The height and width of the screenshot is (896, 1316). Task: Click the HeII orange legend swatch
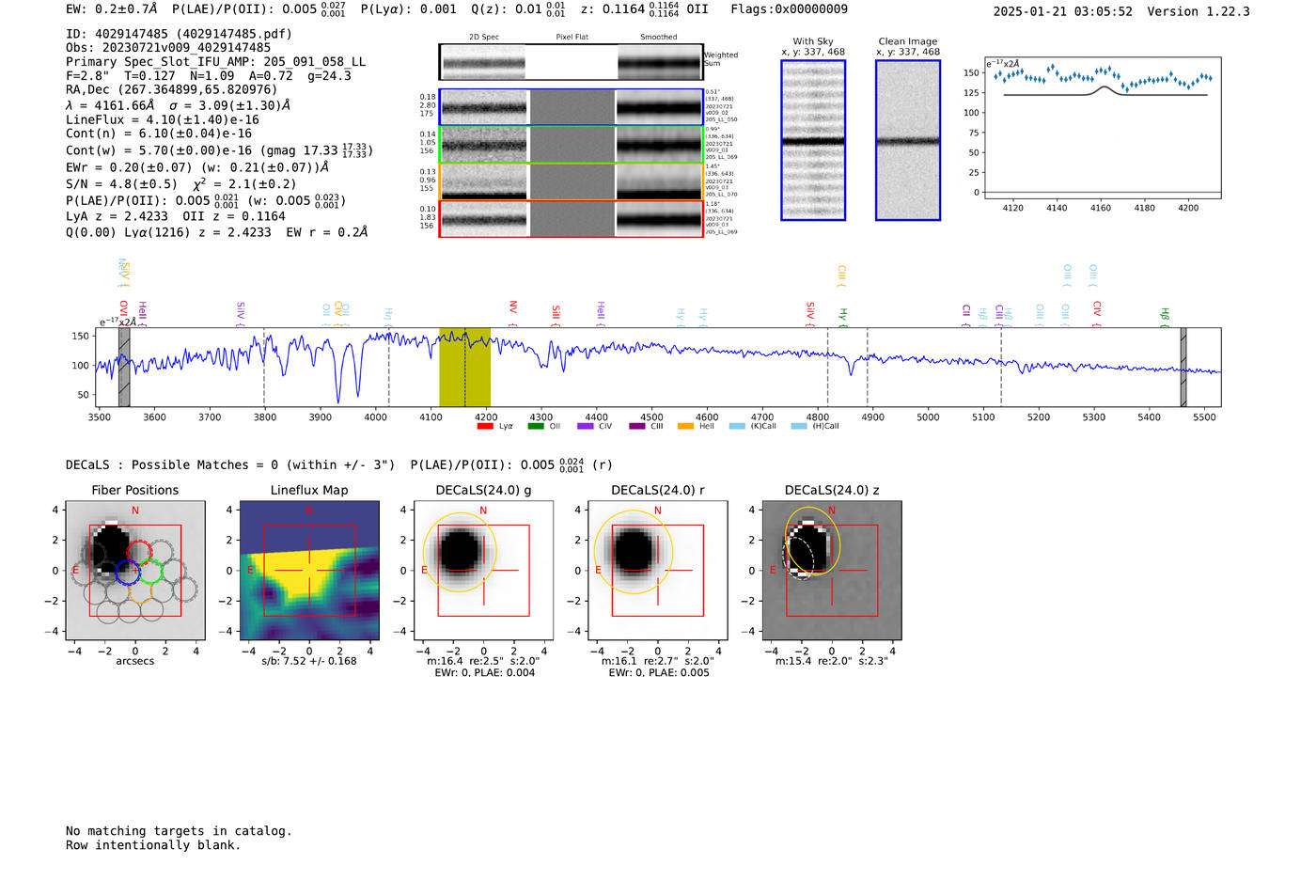[x=686, y=426]
